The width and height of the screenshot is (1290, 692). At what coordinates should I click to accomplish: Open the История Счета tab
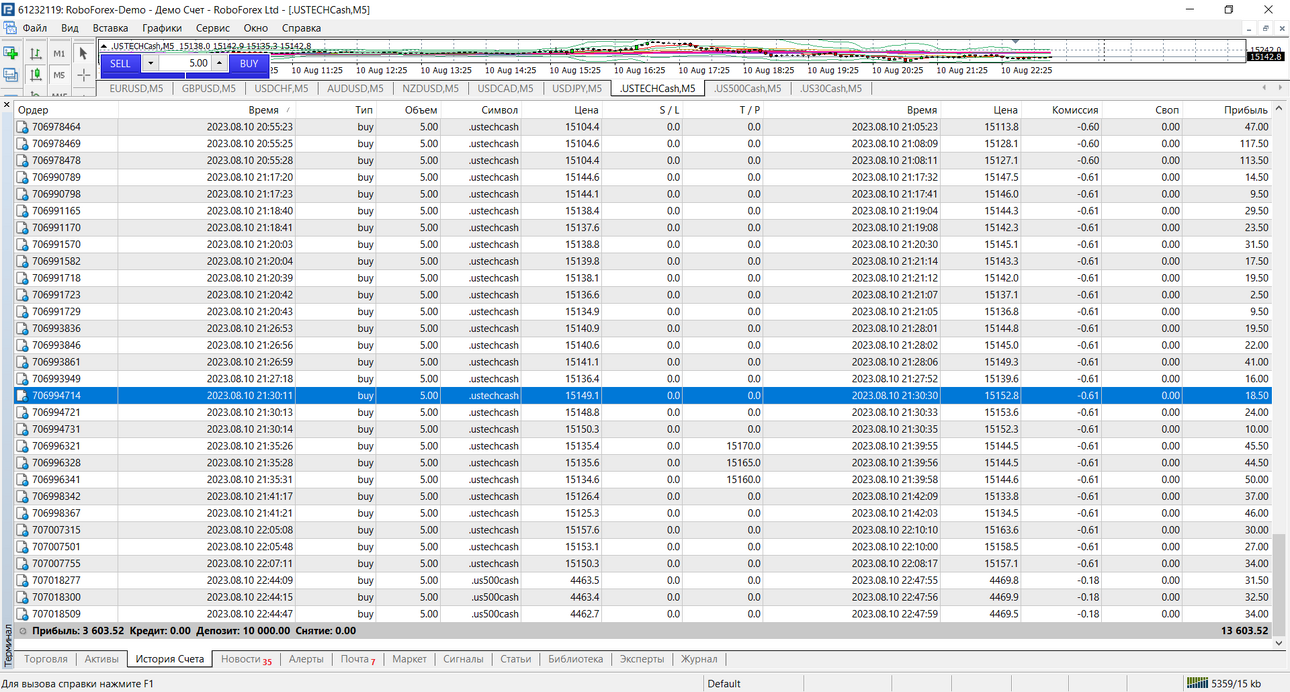(170, 659)
